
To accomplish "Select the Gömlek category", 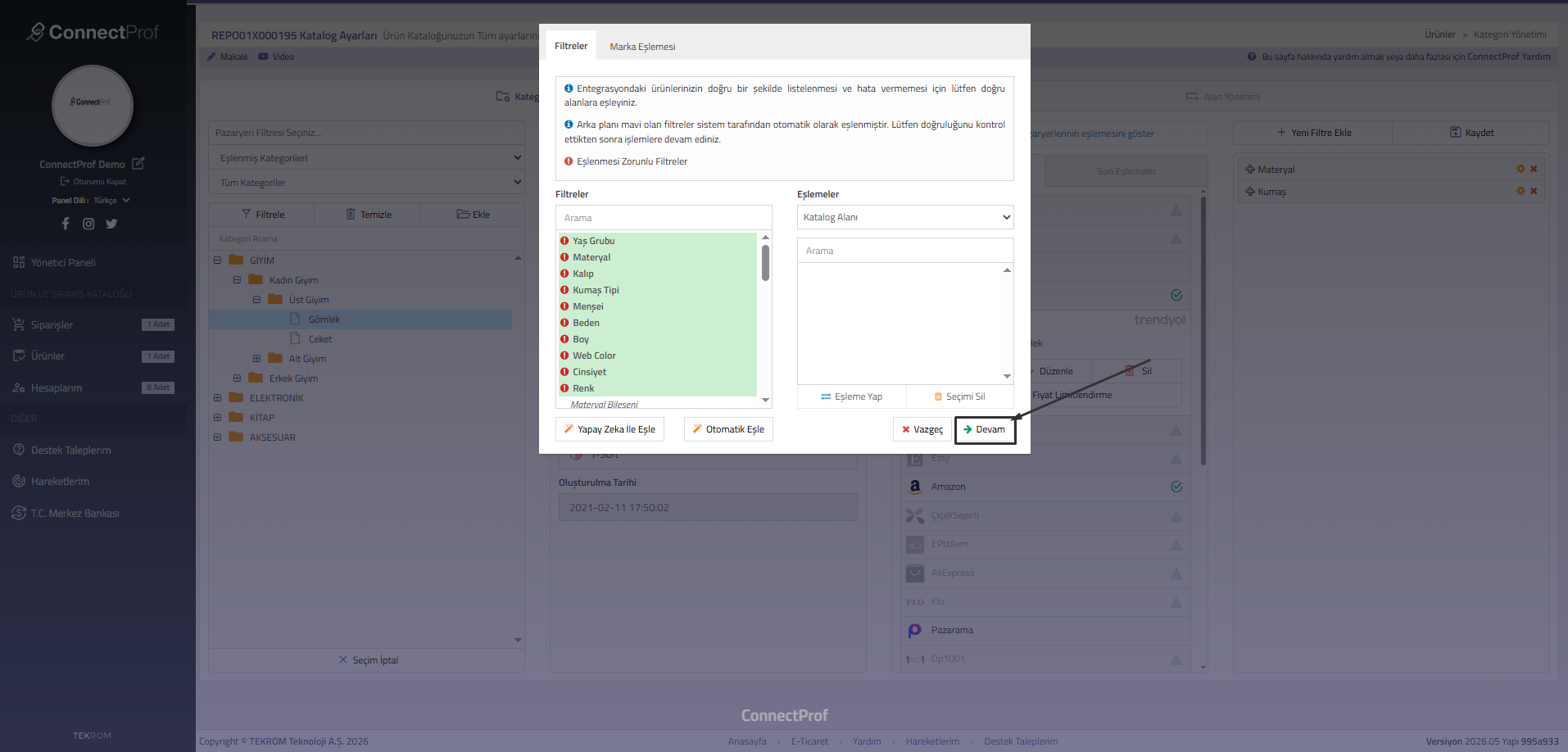I will tap(324, 319).
